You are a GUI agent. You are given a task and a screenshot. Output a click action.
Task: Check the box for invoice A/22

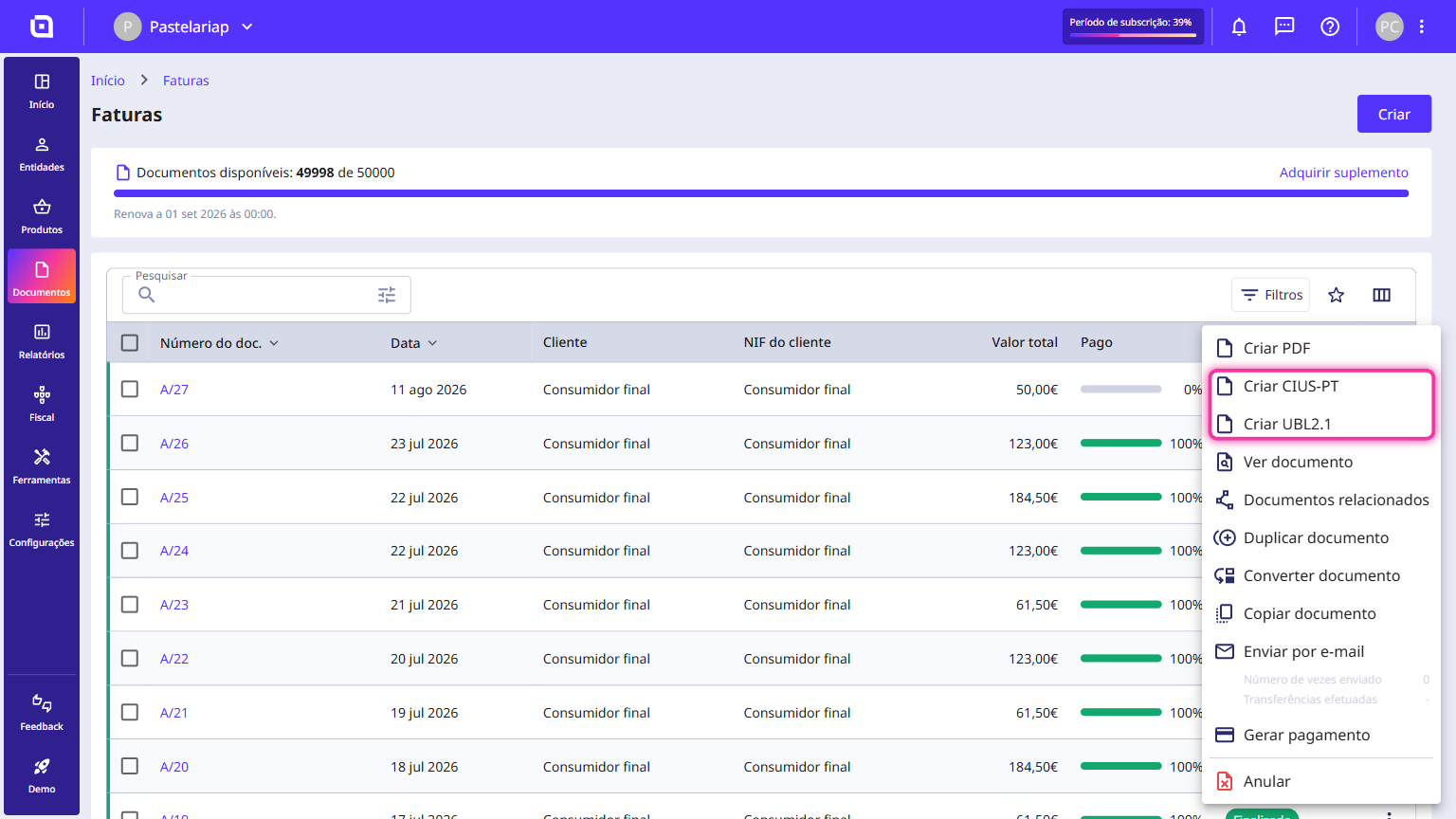(130, 658)
